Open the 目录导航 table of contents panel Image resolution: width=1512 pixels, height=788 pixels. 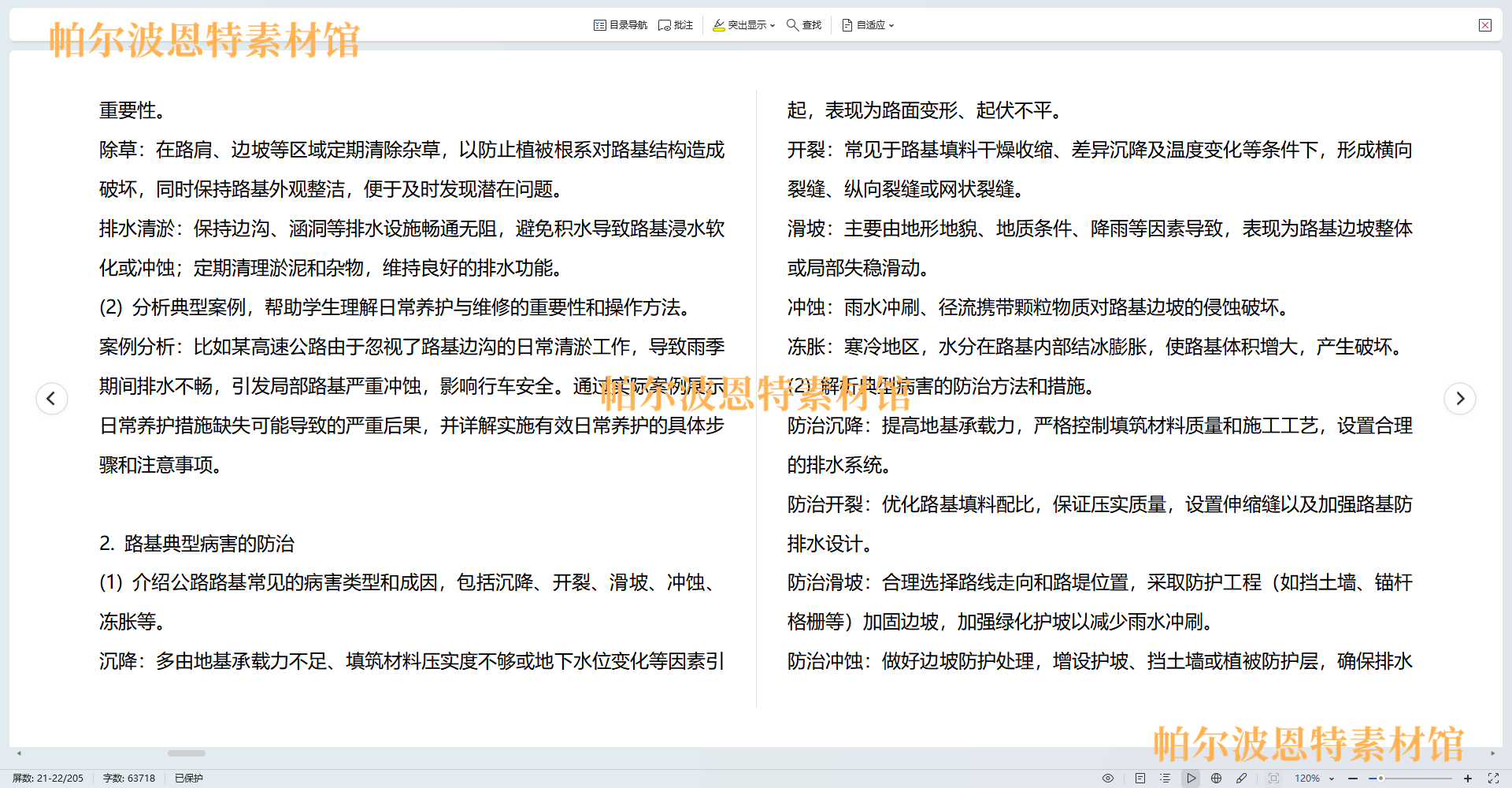(621, 25)
